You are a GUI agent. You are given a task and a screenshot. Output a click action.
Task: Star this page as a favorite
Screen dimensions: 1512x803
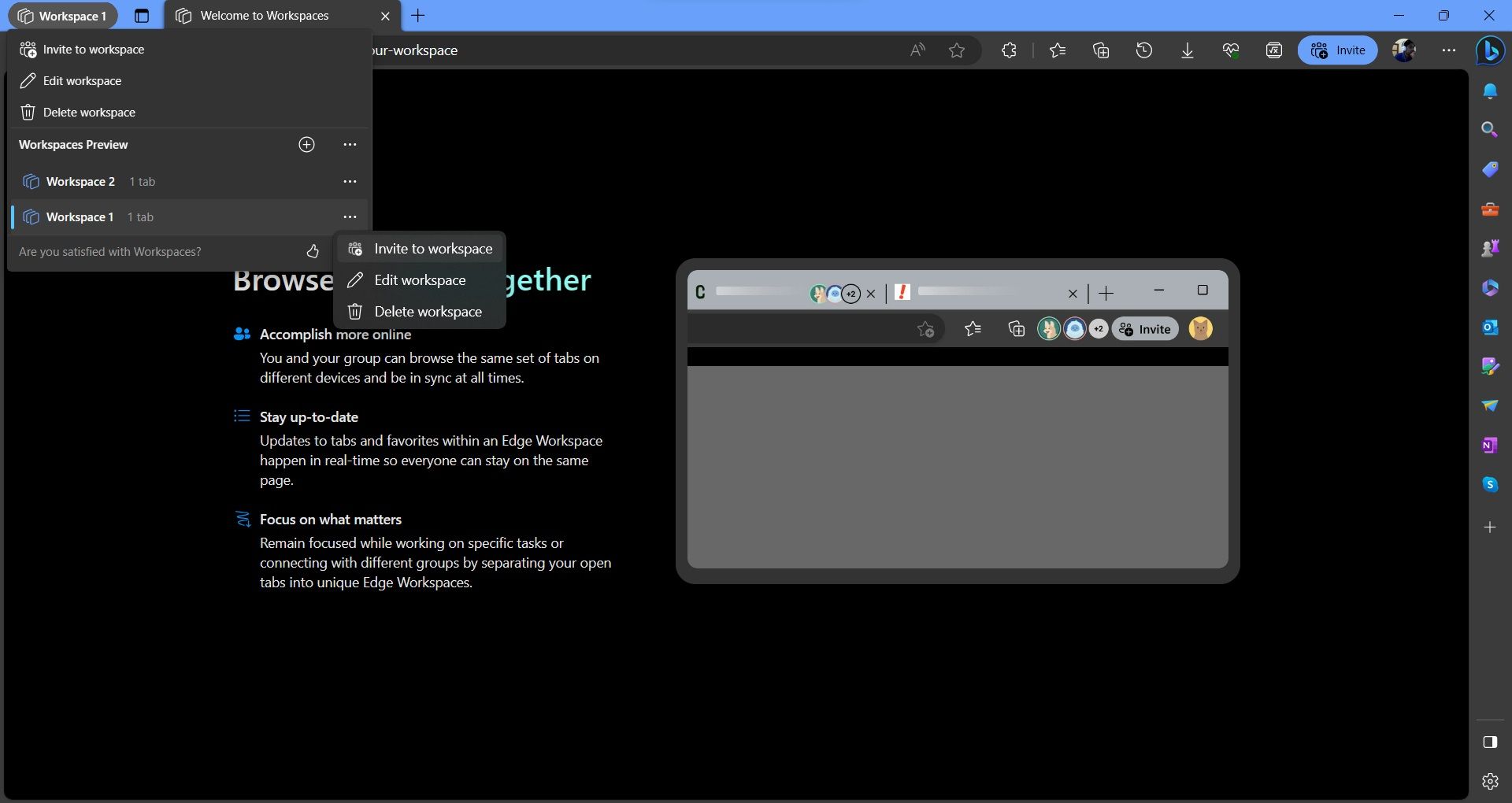pos(957,50)
